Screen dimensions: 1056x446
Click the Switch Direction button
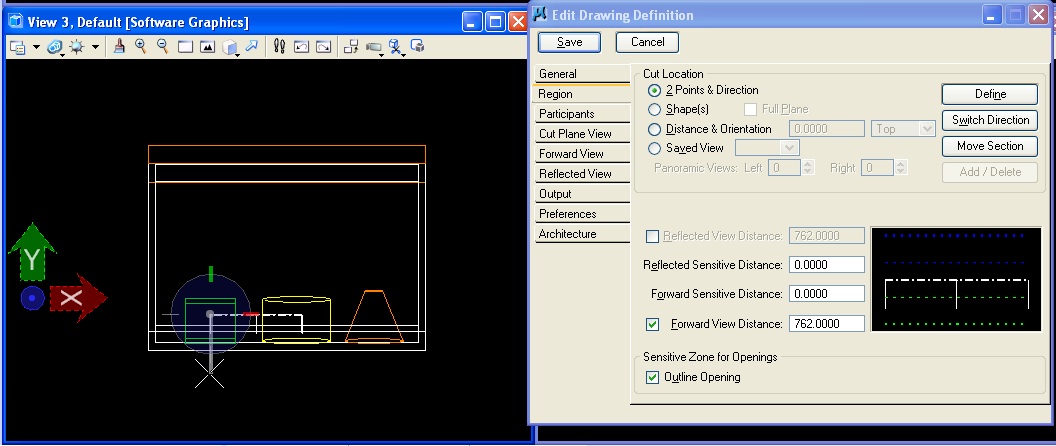click(x=990, y=120)
